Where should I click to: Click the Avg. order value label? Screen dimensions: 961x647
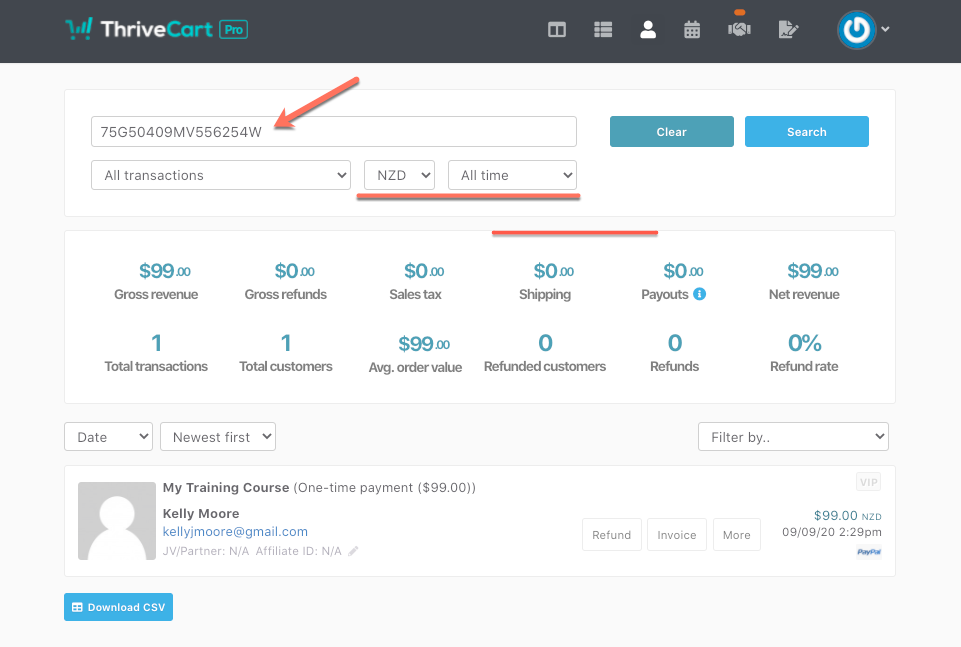416,368
